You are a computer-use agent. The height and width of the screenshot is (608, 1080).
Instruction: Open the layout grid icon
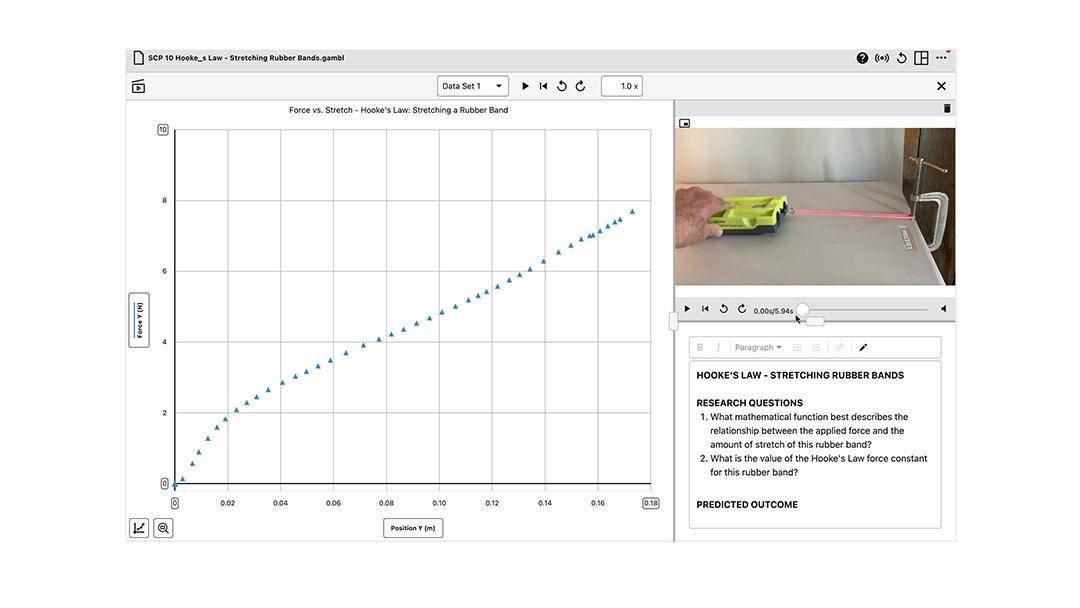921,58
